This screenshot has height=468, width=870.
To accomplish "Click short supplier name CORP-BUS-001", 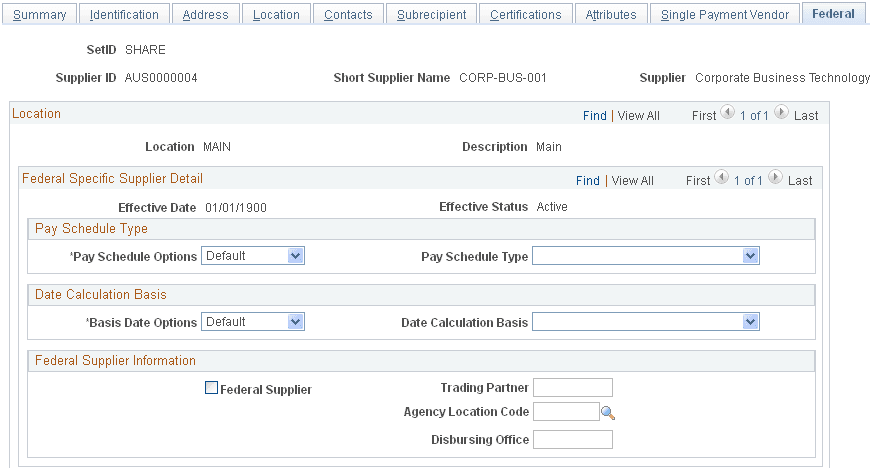I will click(503, 78).
